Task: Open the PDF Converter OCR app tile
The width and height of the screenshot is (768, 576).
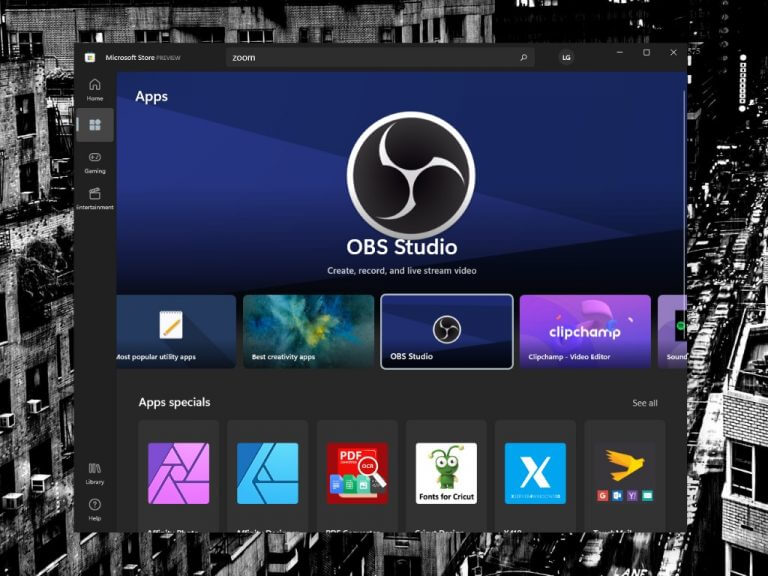Action: click(x=357, y=476)
